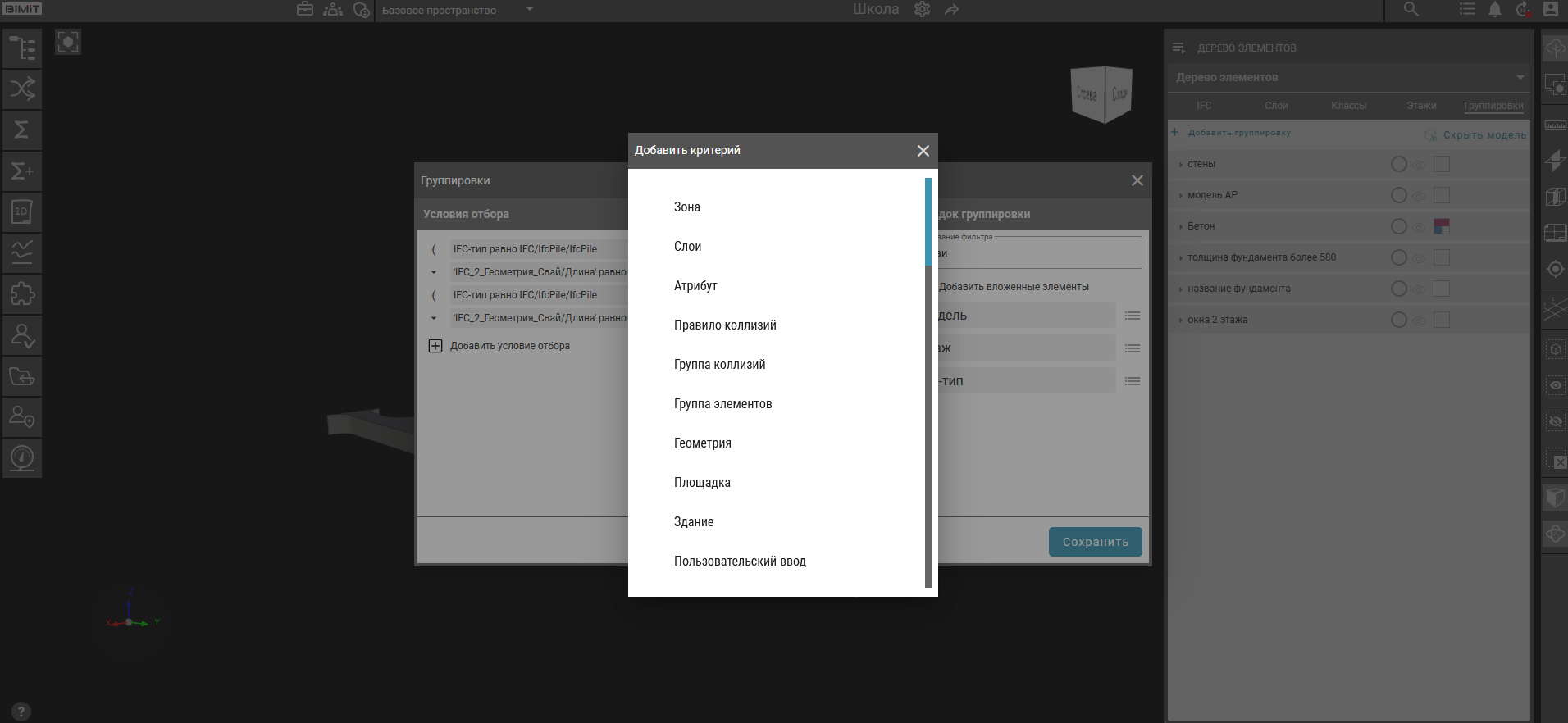Open the 2D drawings tool
Image resolution: width=1568 pixels, height=723 pixels.
22,212
